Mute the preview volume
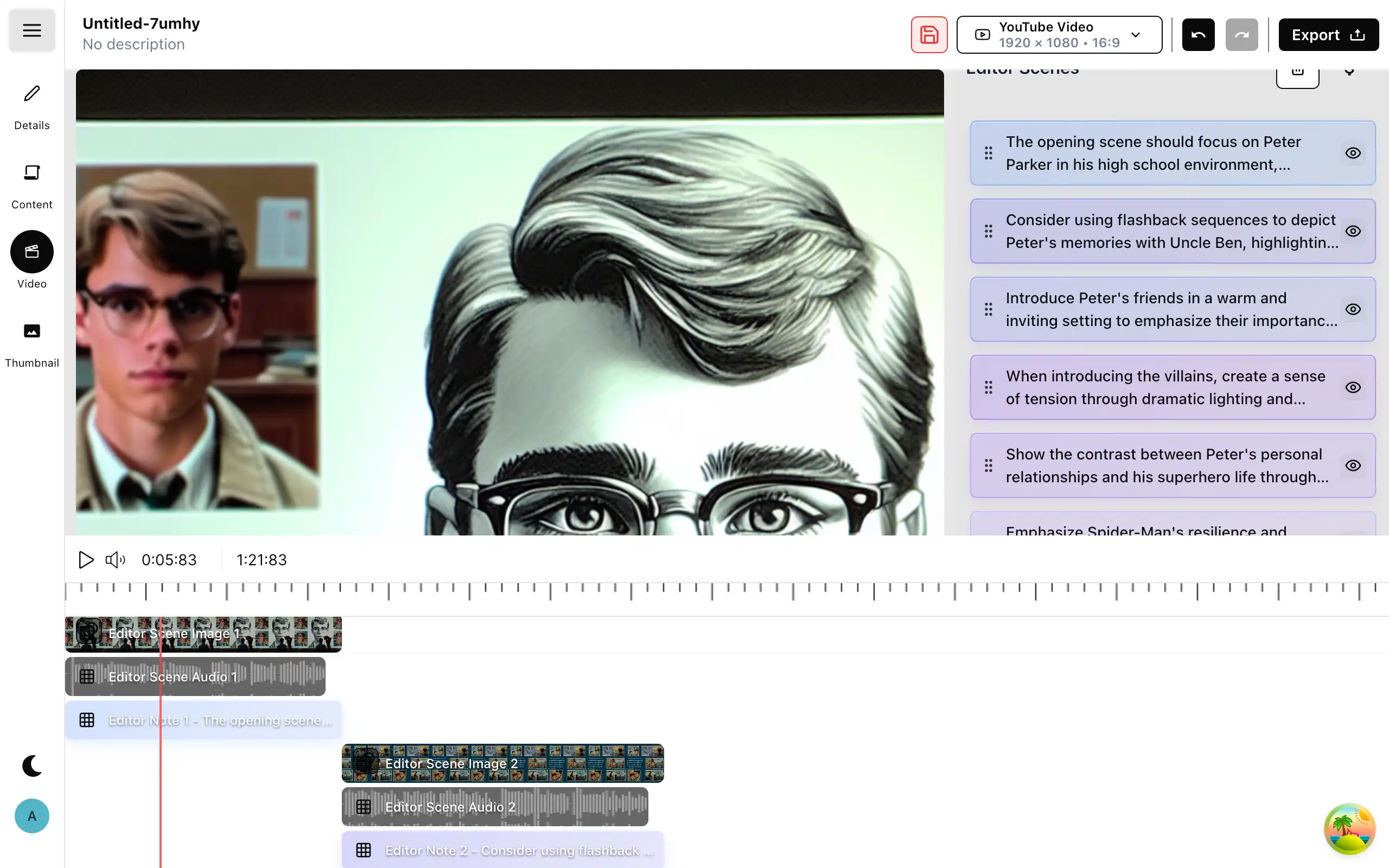Image resolution: width=1389 pixels, height=868 pixels. (x=115, y=560)
